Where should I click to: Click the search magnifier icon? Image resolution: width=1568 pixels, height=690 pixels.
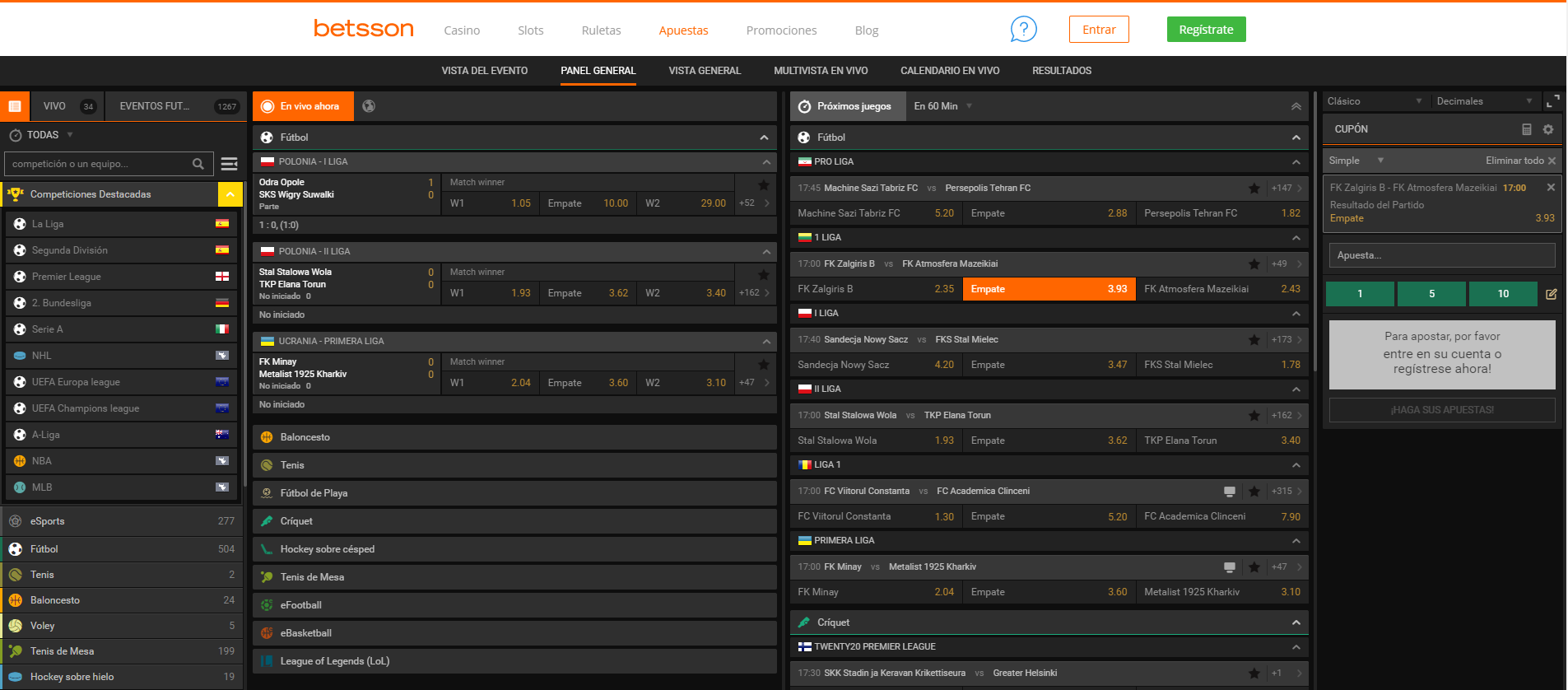(x=198, y=164)
